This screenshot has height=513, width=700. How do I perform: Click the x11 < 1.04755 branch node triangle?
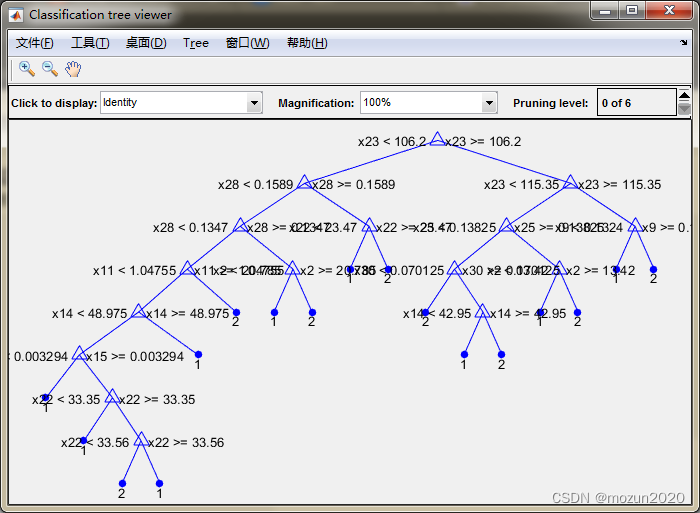tap(188, 268)
